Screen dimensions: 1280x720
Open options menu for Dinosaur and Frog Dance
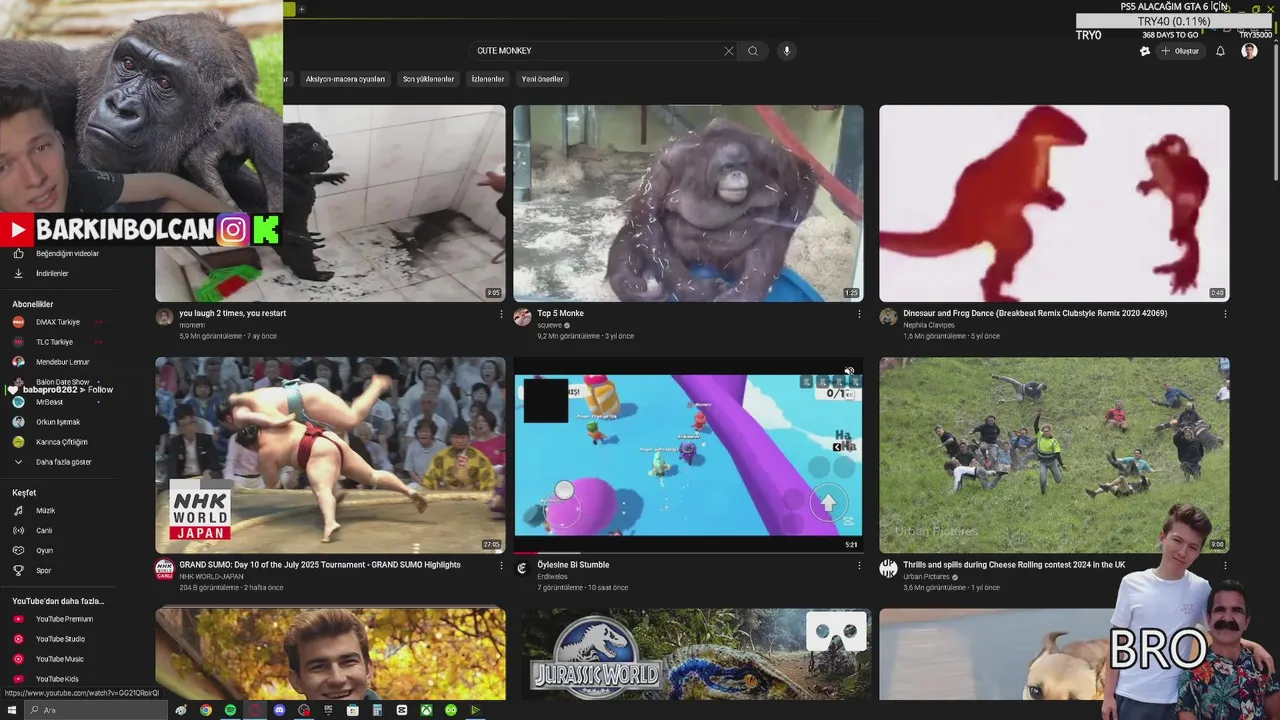(1225, 314)
